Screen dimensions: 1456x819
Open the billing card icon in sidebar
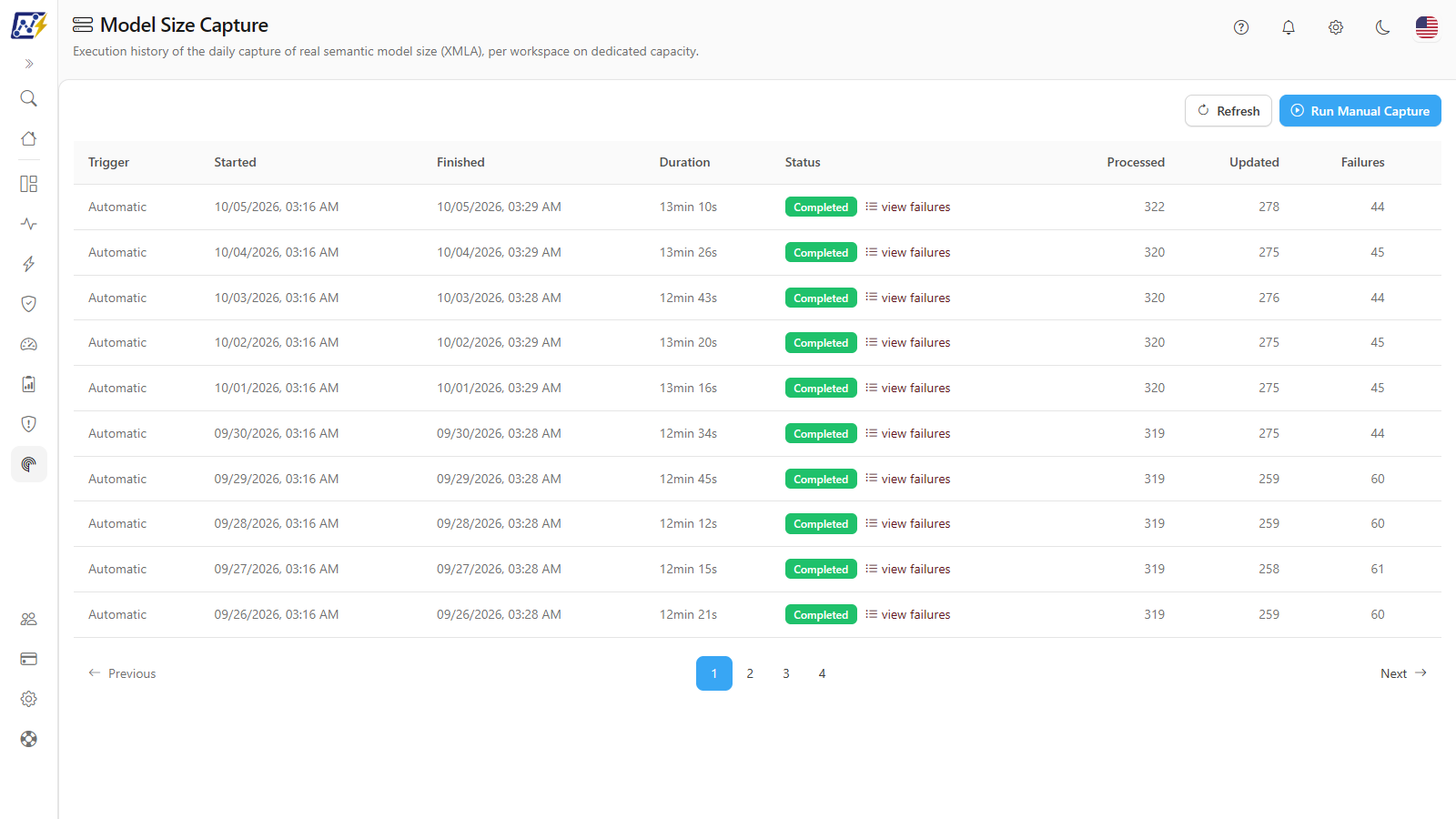29,659
